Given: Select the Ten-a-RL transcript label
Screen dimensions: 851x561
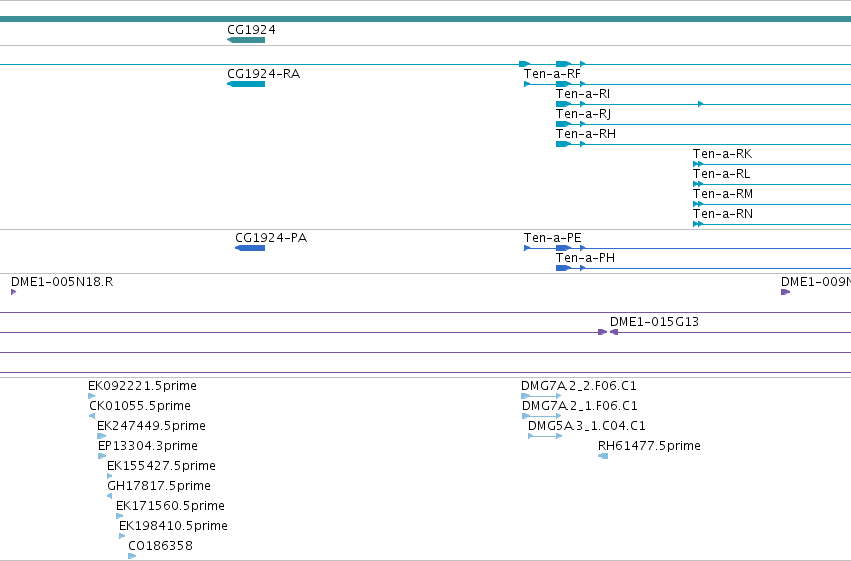Looking at the screenshot, I should (721, 174).
